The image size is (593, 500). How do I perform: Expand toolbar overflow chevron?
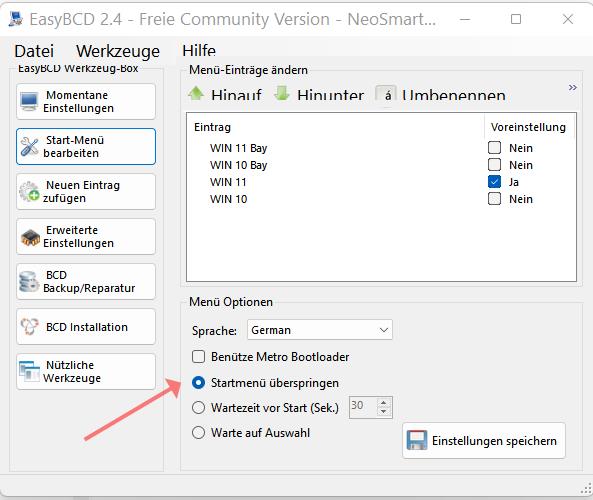(573, 88)
